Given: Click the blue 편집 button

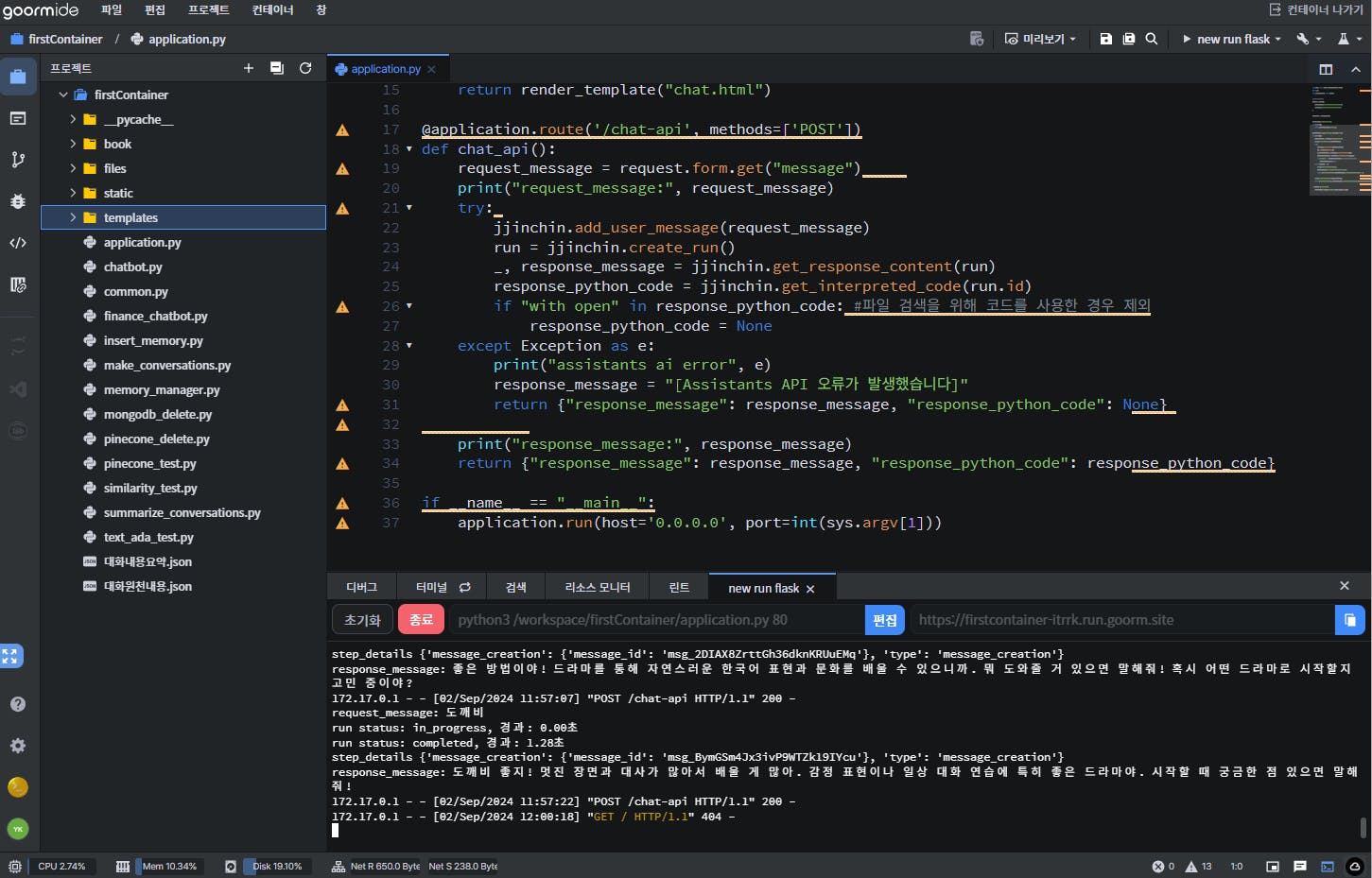Looking at the screenshot, I should pyautogui.click(x=884, y=620).
